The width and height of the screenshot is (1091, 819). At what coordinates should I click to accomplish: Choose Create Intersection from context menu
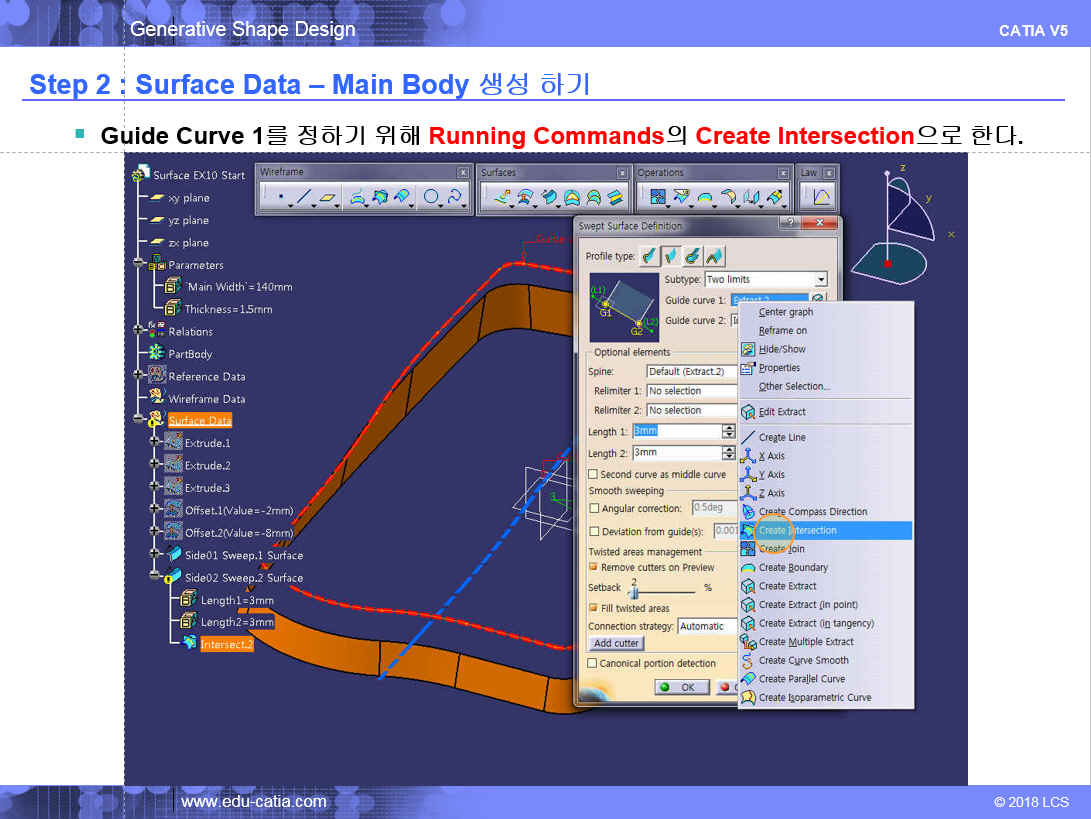pos(797,530)
